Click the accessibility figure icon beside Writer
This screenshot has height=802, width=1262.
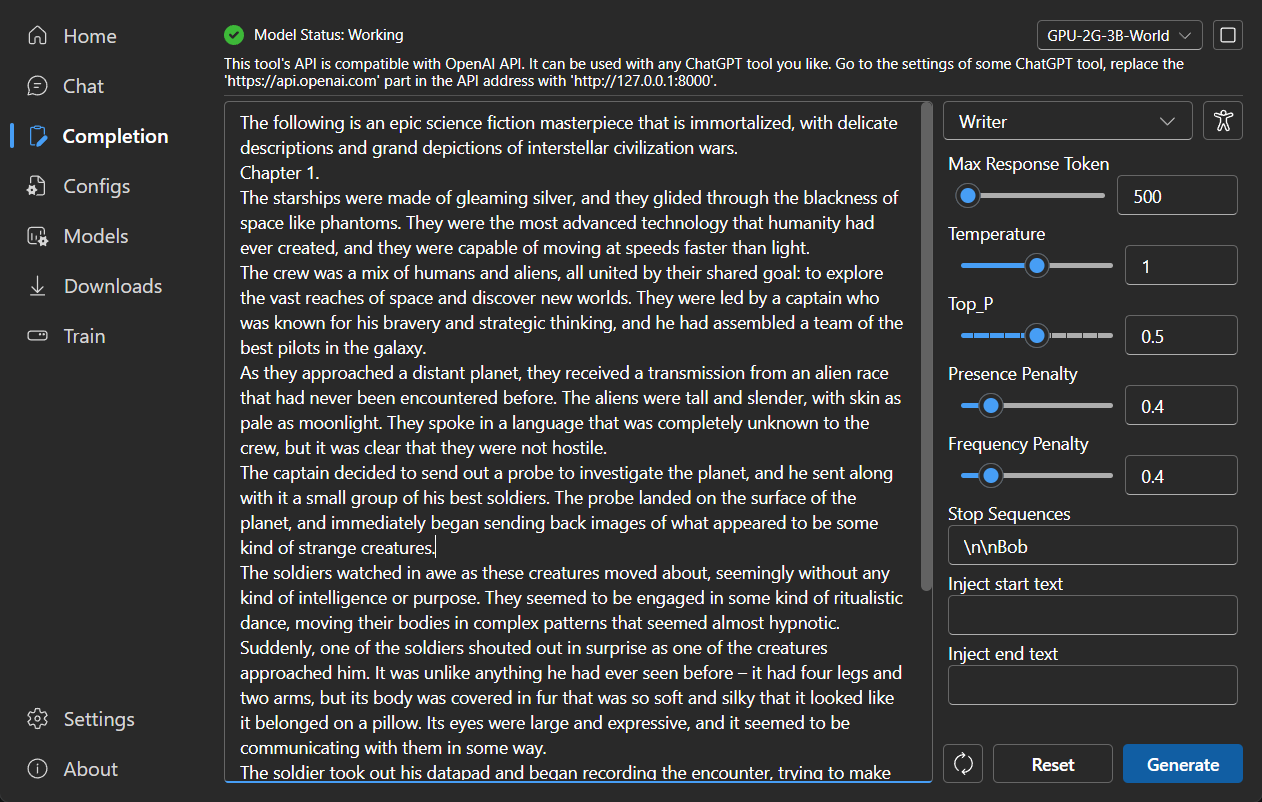pos(1222,121)
